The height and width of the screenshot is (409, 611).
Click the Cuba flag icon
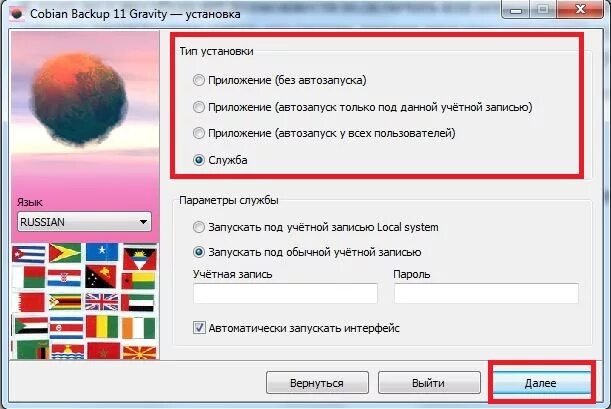coord(28,254)
